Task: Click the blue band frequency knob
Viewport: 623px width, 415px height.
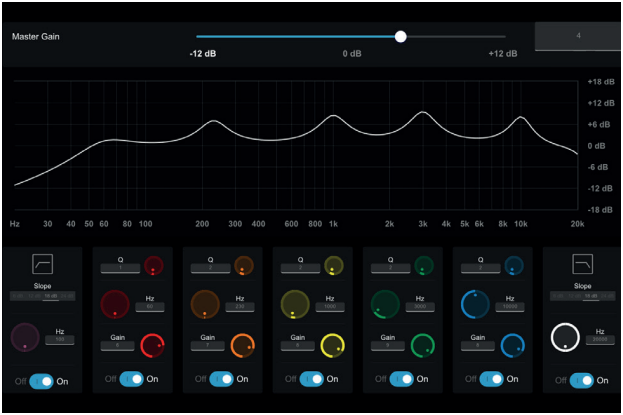Action: click(x=475, y=304)
